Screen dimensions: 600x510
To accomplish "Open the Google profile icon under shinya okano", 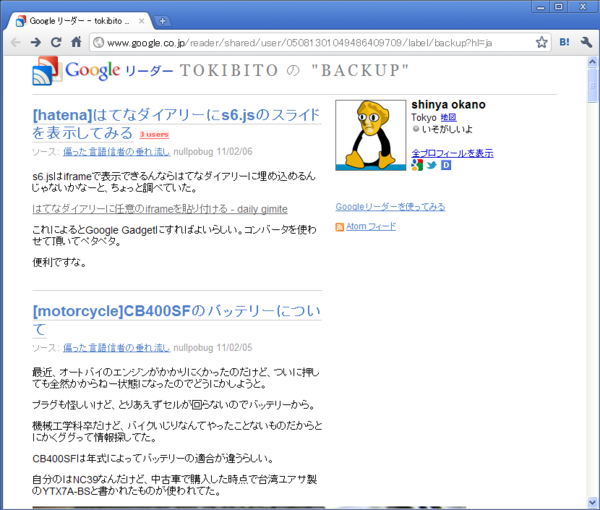I will pos(417,165).
